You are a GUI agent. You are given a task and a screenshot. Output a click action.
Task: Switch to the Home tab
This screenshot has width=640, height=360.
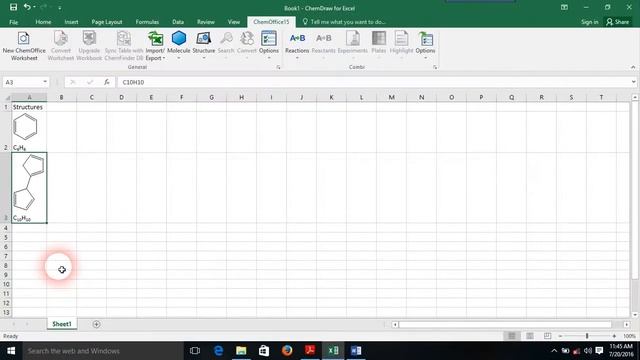point(43,22)
